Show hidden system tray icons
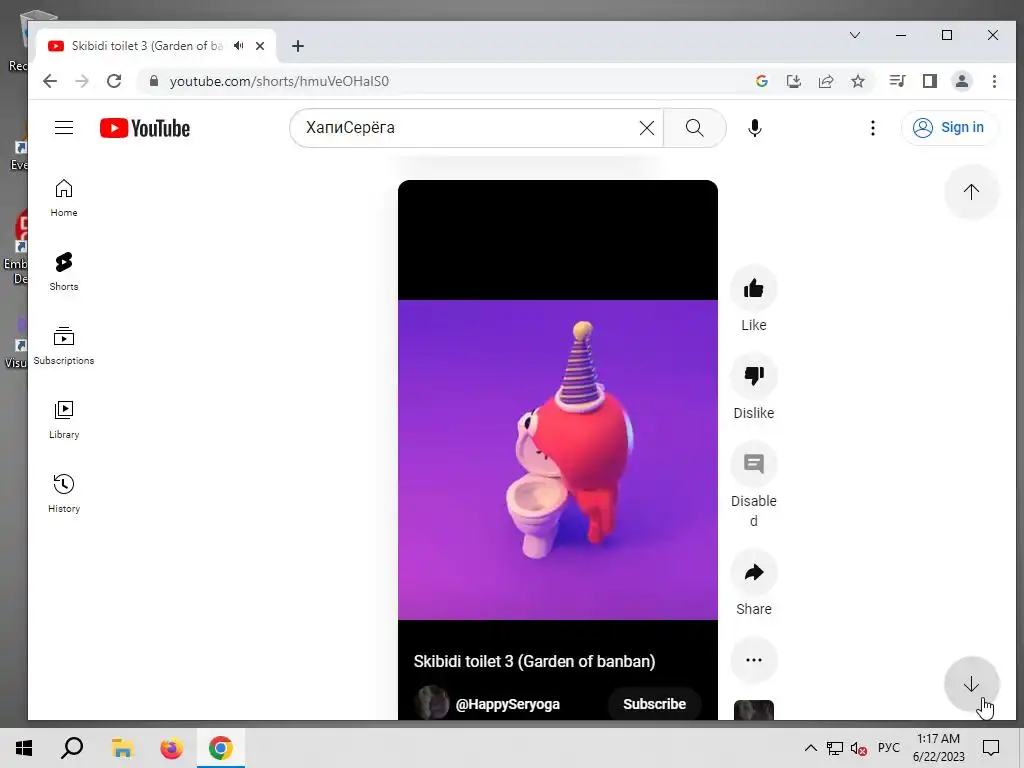 (810, 748)
